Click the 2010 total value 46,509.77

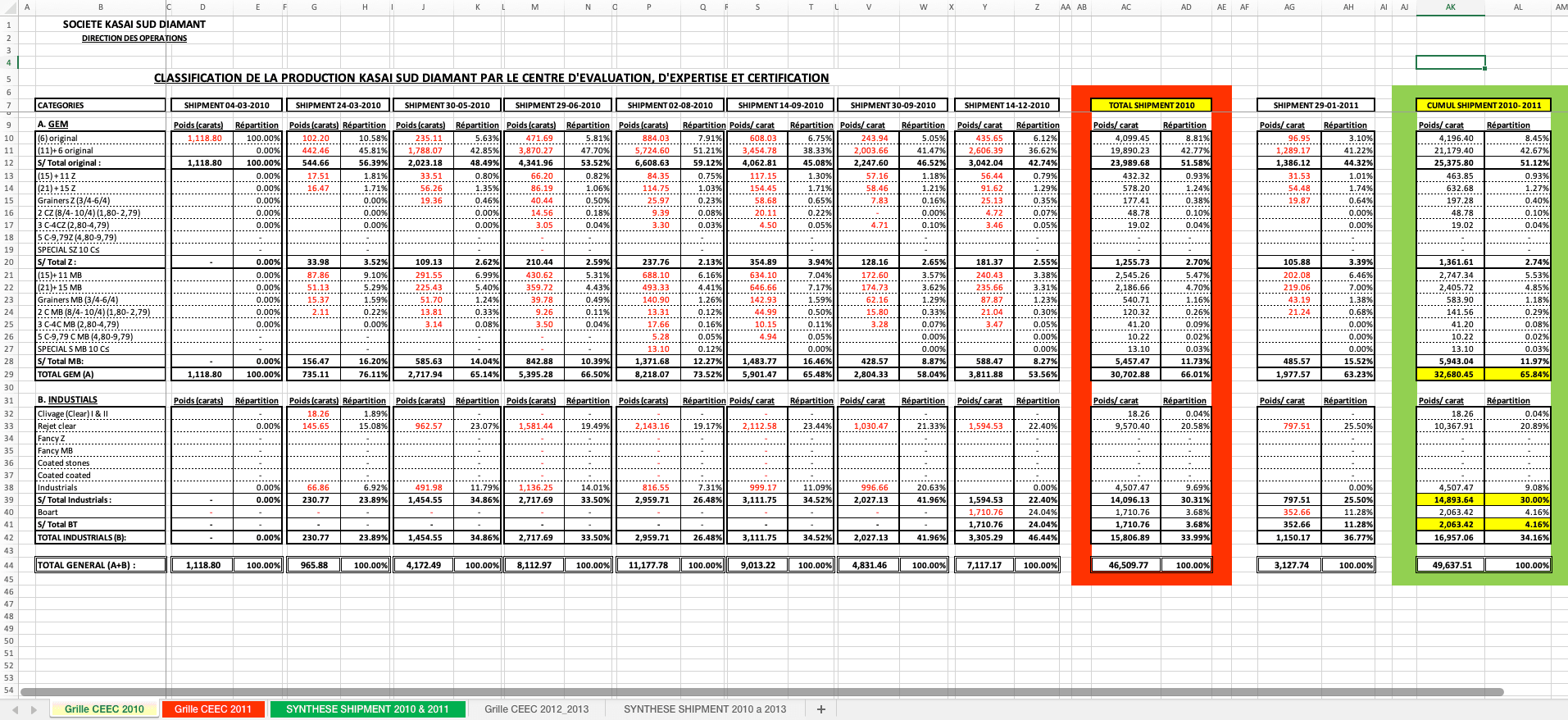point(1126,565)
